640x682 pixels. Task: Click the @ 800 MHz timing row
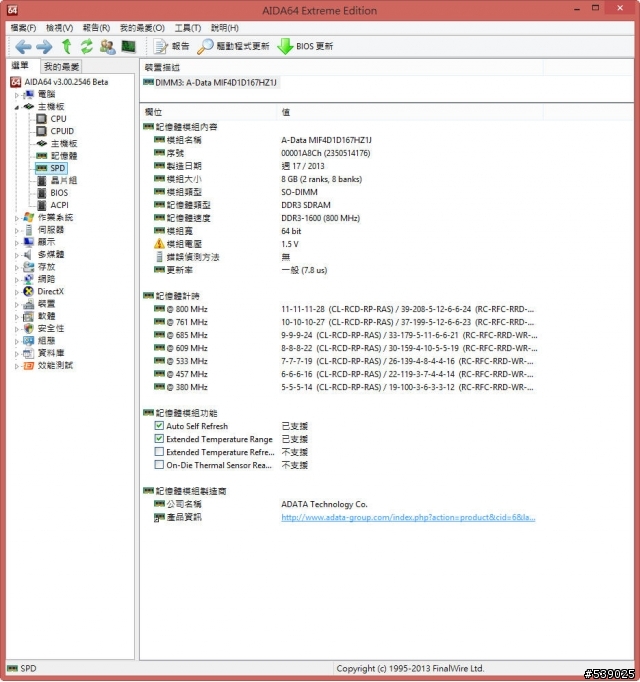coord(344,309)
